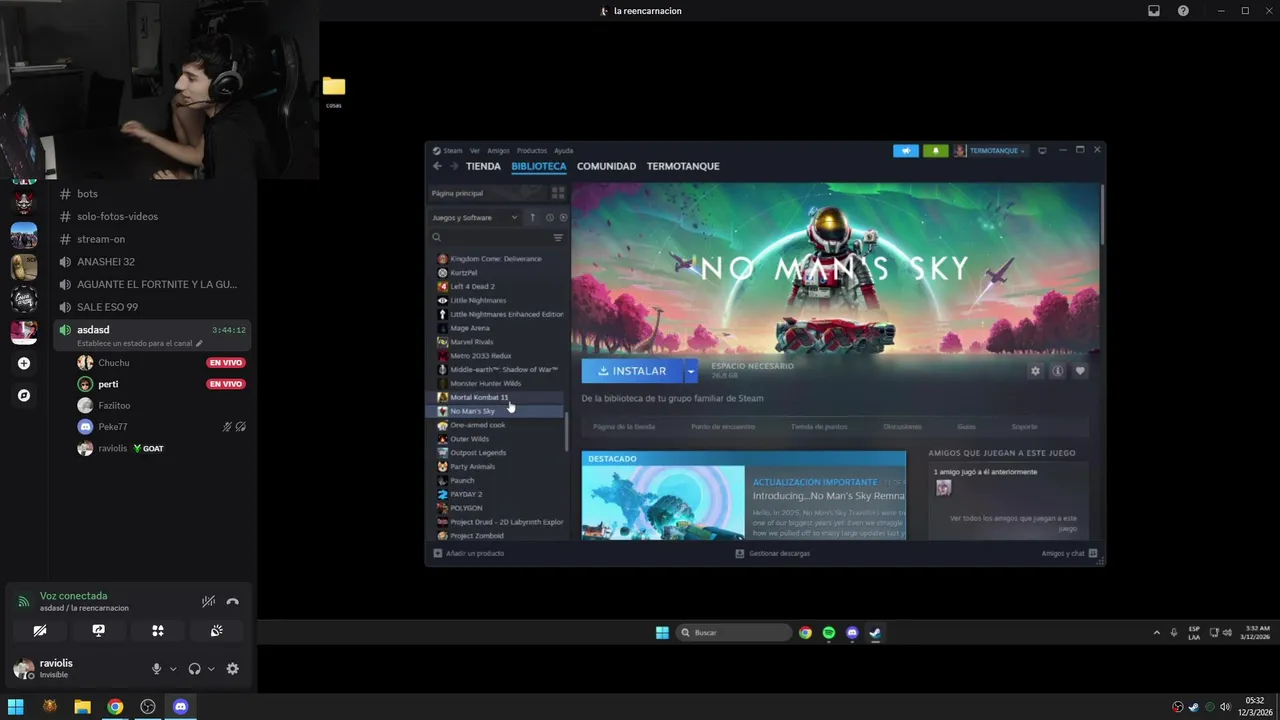Add No Man's Sky to favorites heart

click(x=1080, y=371)
